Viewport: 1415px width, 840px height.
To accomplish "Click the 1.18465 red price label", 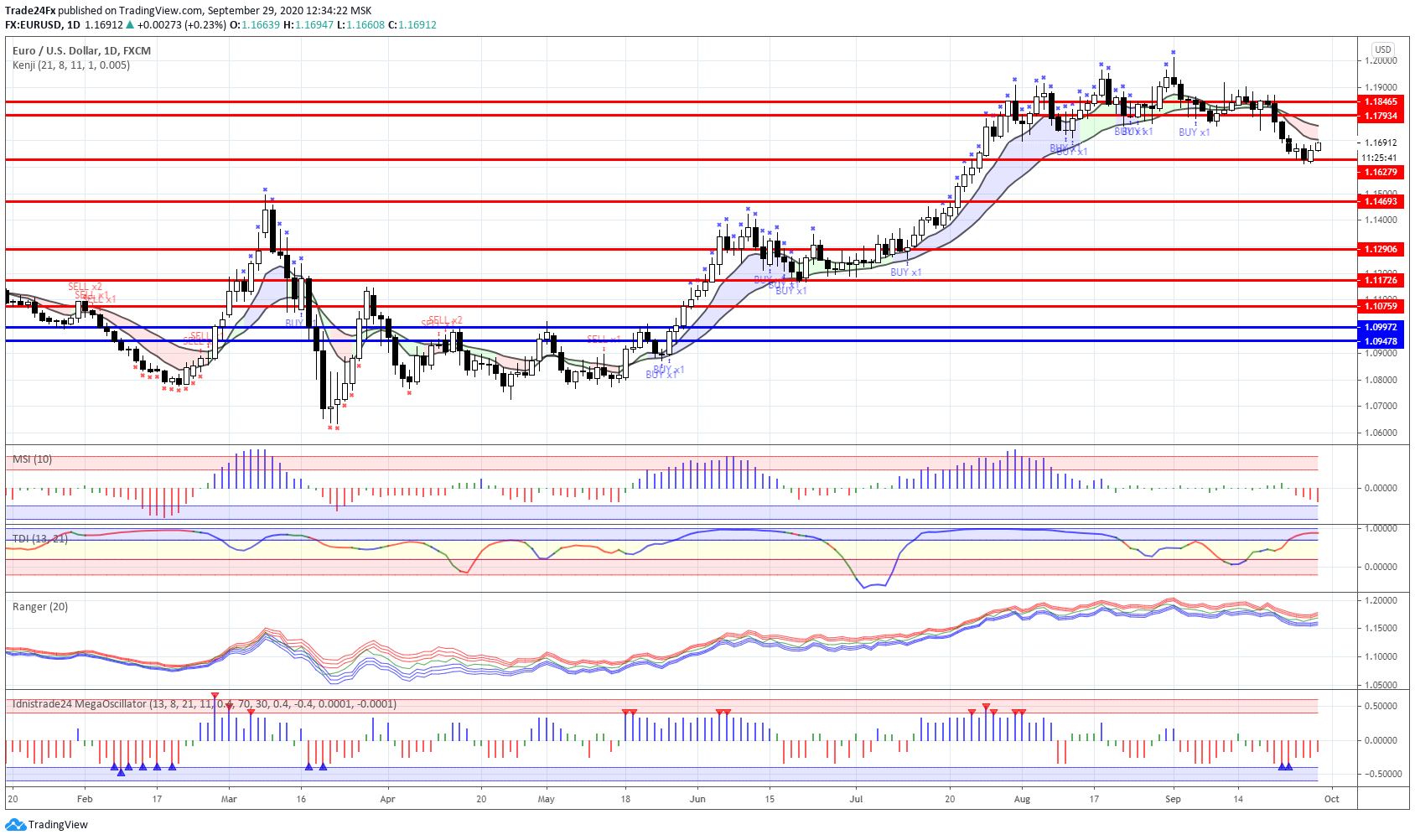I will 1381,102.
